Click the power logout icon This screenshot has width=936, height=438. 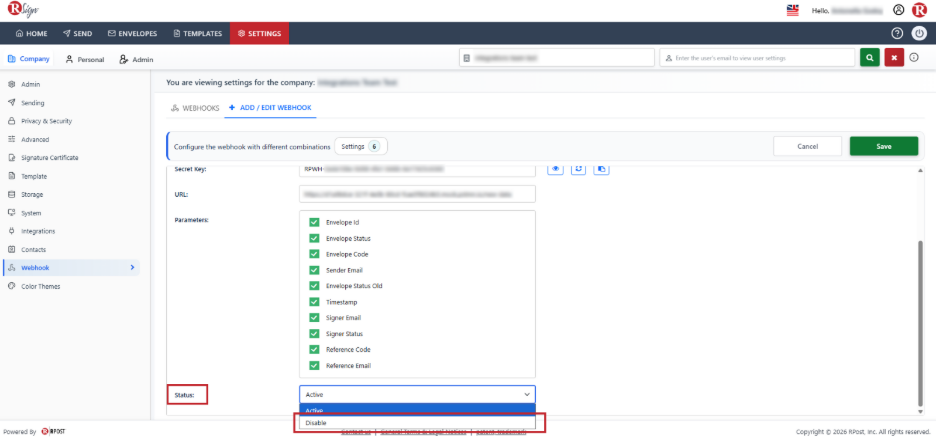pos(919,33)
